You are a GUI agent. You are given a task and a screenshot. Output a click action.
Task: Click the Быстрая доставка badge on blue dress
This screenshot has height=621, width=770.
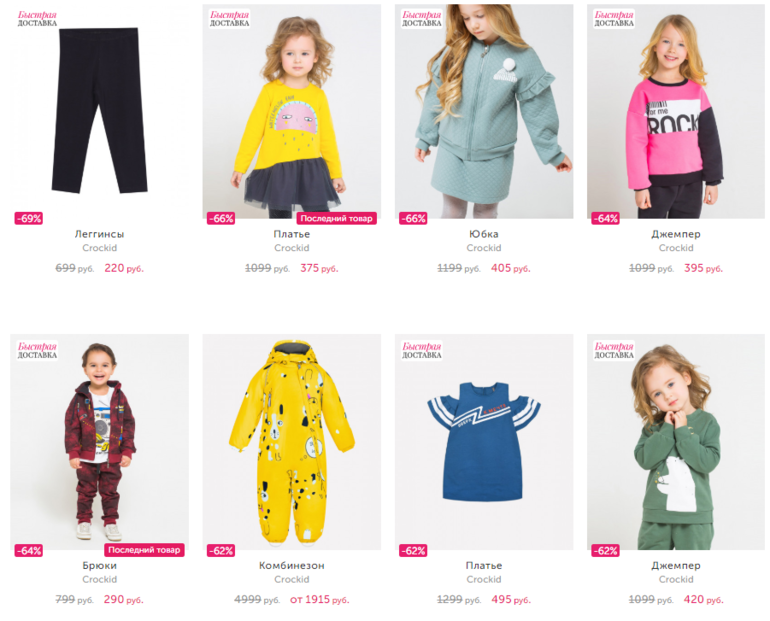[422, 351]
